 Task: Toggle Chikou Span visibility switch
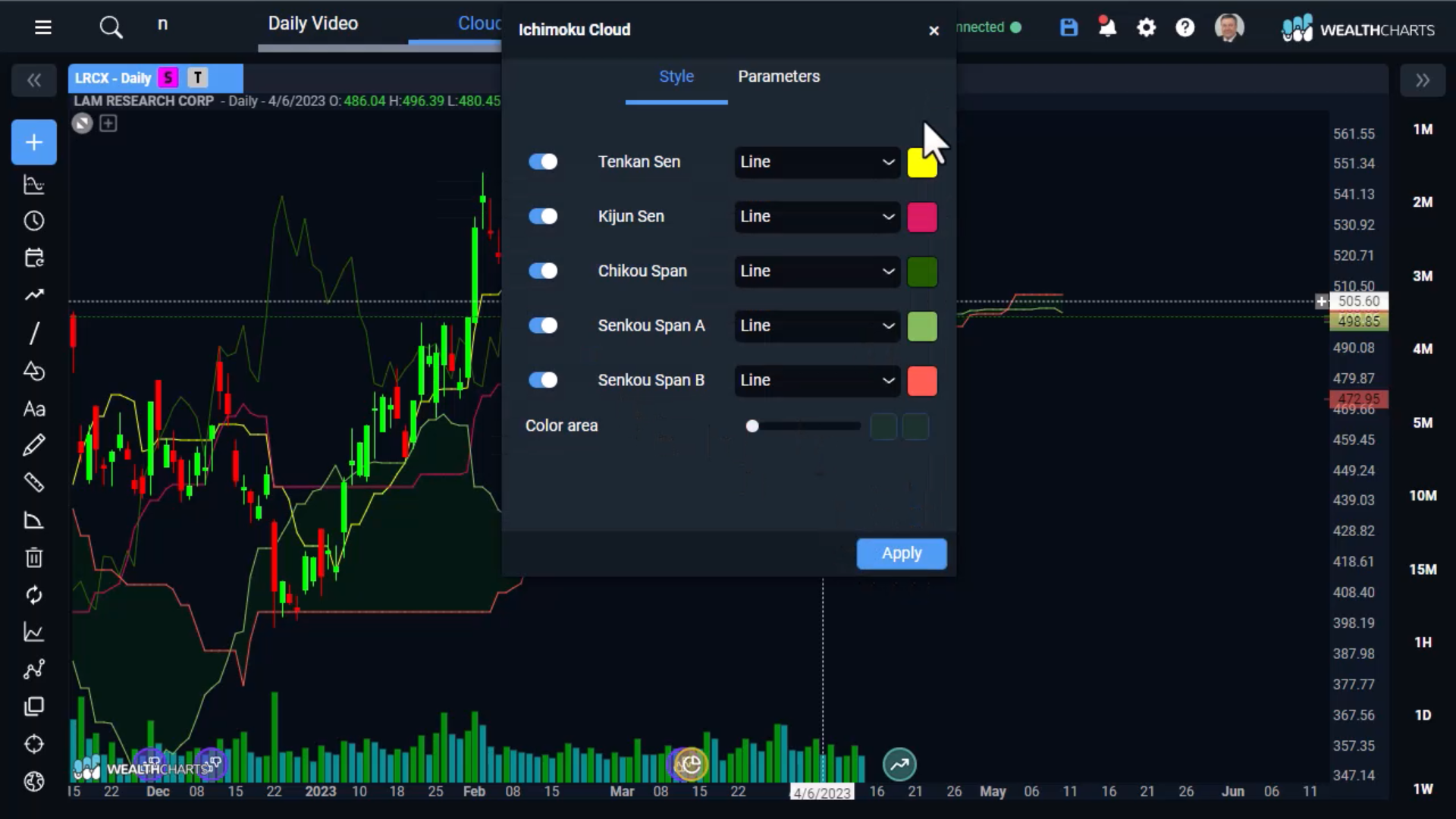pos(543,271)
